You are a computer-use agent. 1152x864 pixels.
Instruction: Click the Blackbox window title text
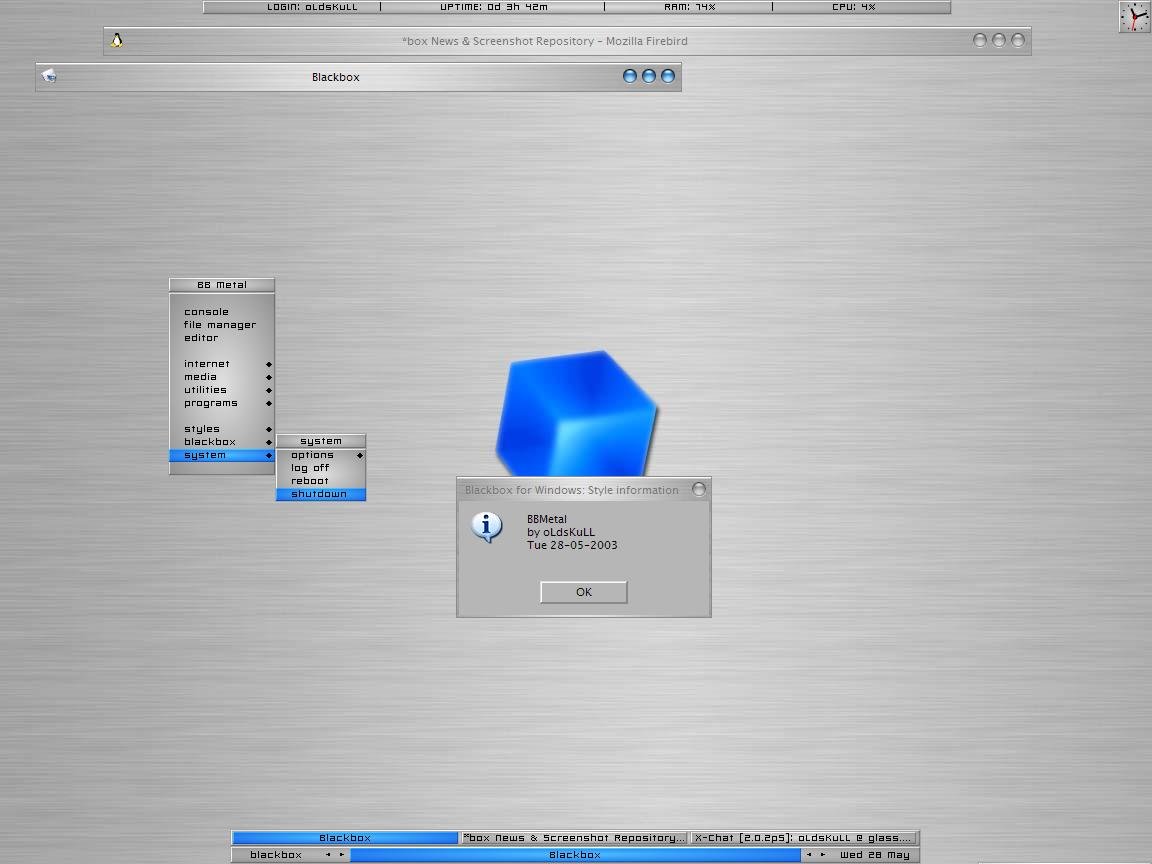point(336,77)
